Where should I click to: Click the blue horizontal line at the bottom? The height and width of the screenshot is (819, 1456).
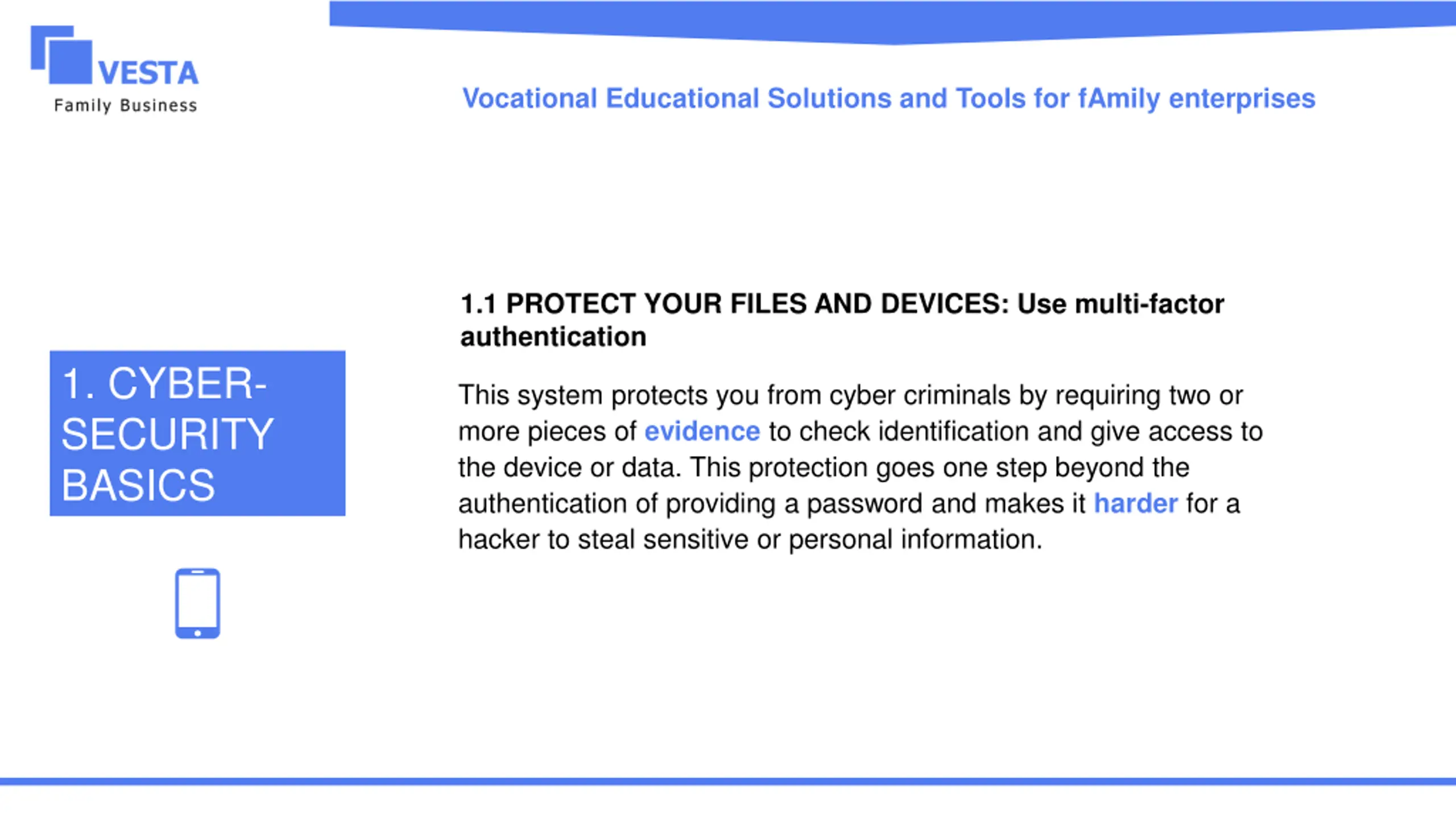[x=728, y=781]
